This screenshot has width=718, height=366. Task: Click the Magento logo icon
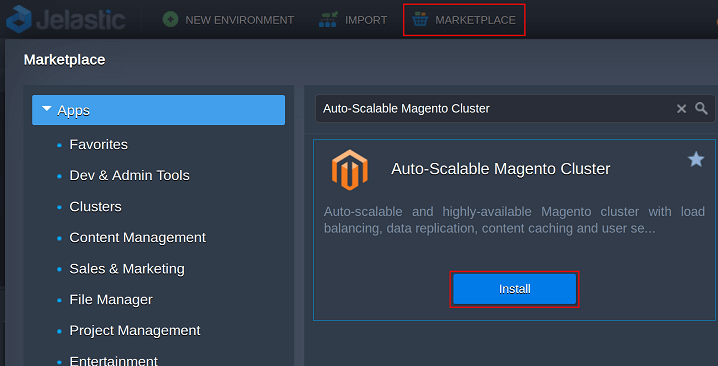[349, 169]
